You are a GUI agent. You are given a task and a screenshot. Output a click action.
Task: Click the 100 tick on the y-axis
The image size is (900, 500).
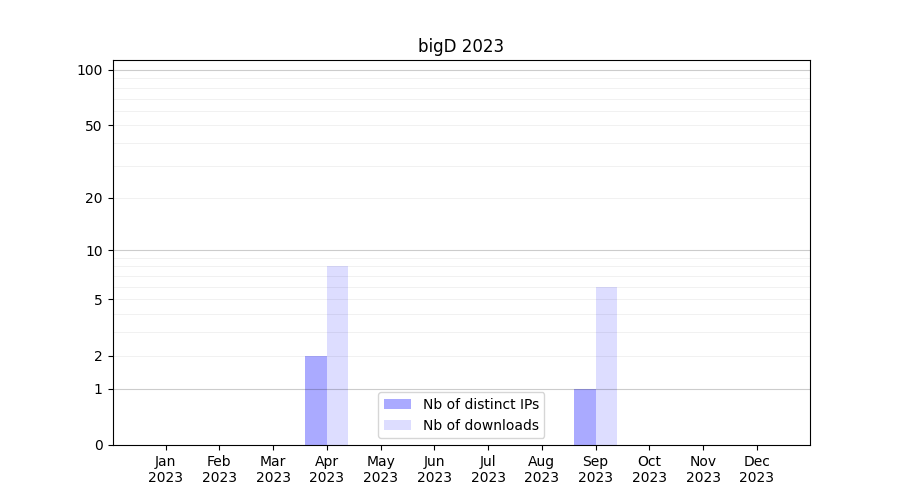90,70
